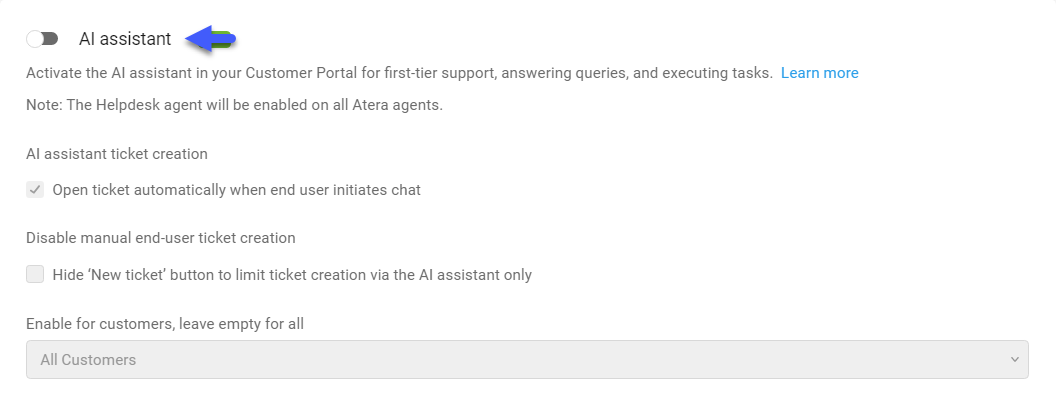Click the Helpdesk agent note text
Viewport: 1056px width, 399px height.
tap(234, 105)
